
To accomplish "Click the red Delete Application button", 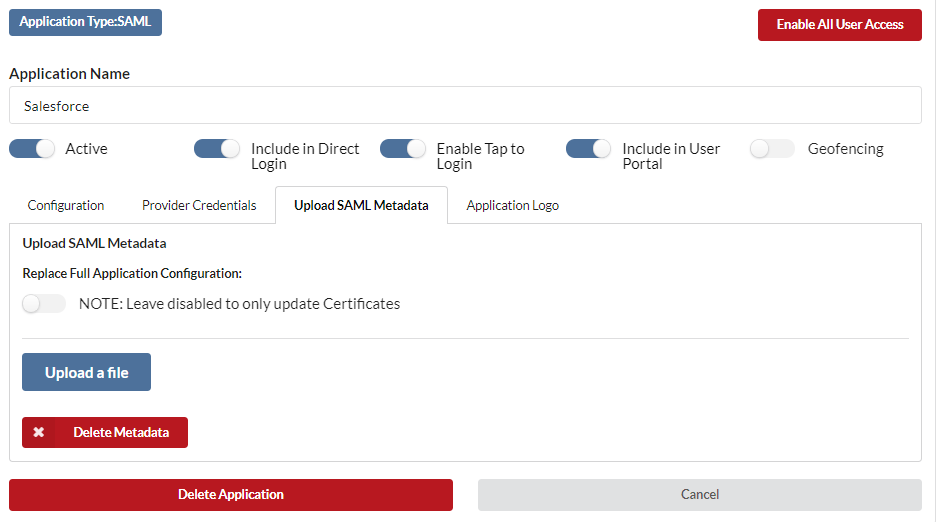I will pos(231,495).
